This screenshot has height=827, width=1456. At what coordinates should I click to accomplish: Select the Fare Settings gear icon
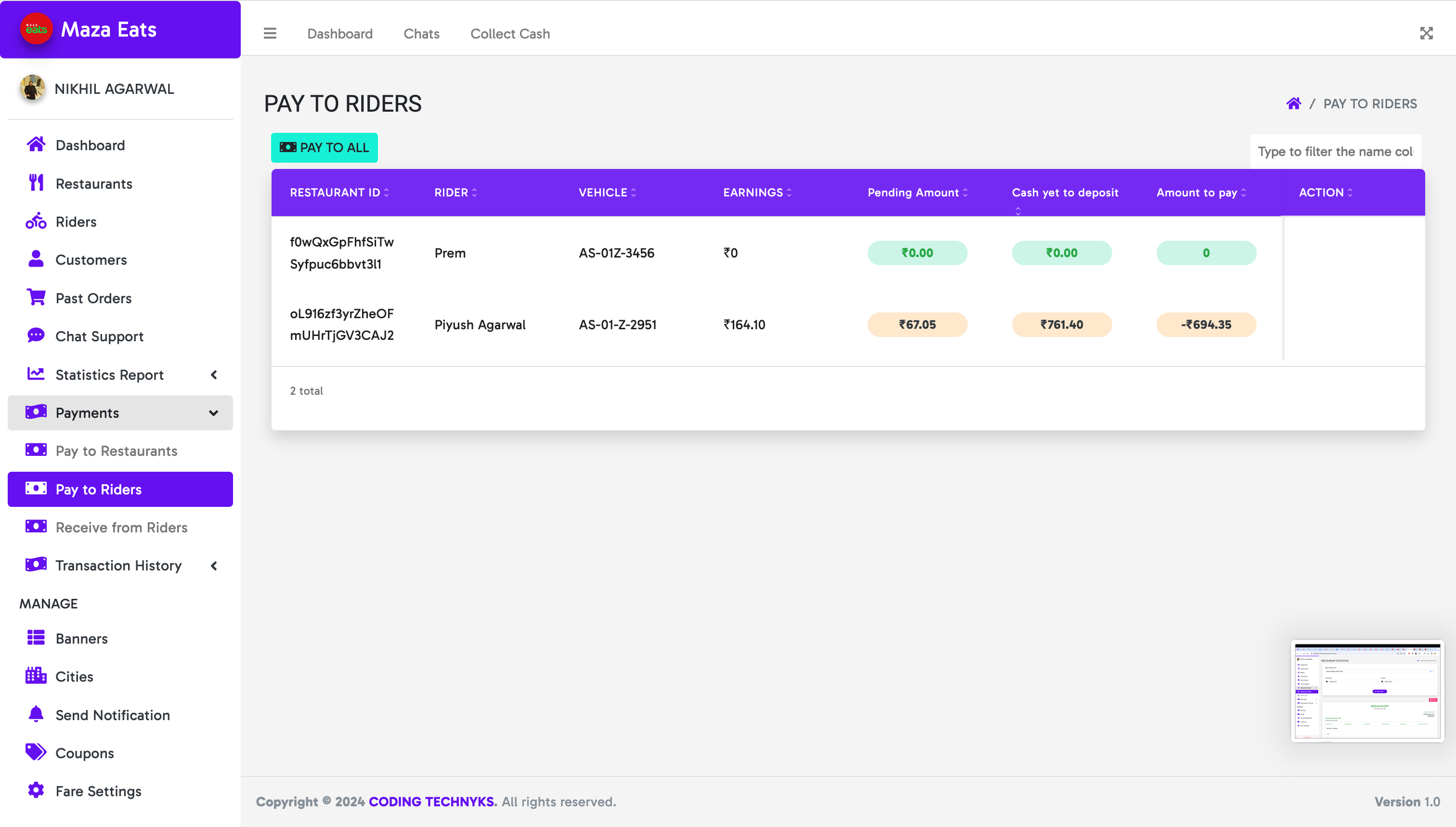[36, 790]
